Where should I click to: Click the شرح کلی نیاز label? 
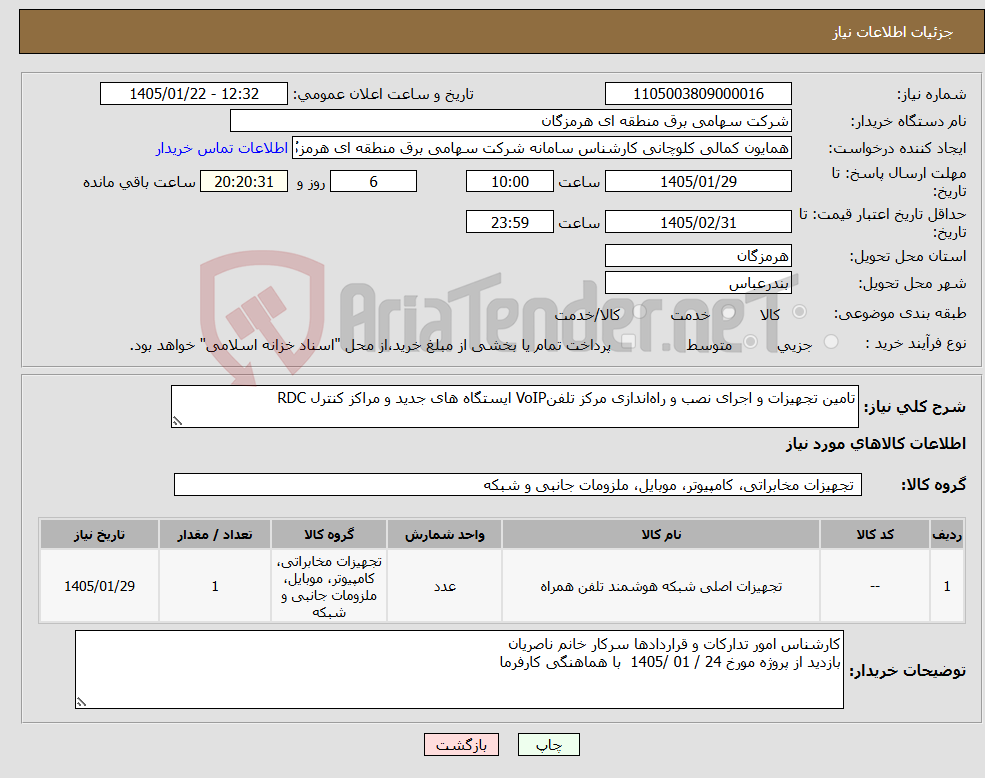pos(915,407)
